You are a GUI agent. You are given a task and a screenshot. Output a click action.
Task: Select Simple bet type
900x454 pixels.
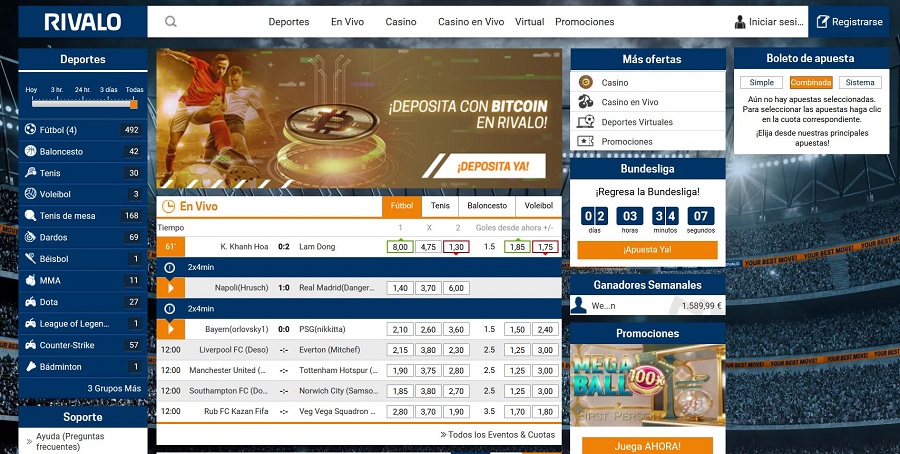click(762, 83)
